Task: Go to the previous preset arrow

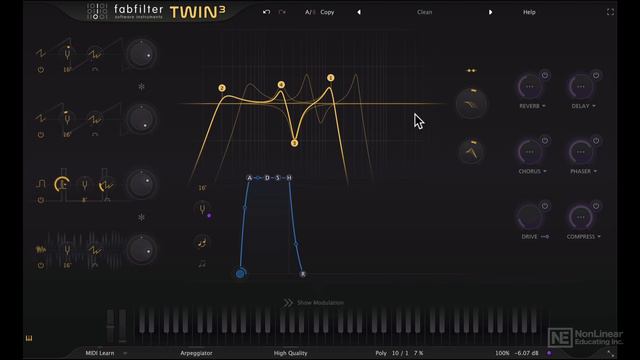Action: (359, 12)
